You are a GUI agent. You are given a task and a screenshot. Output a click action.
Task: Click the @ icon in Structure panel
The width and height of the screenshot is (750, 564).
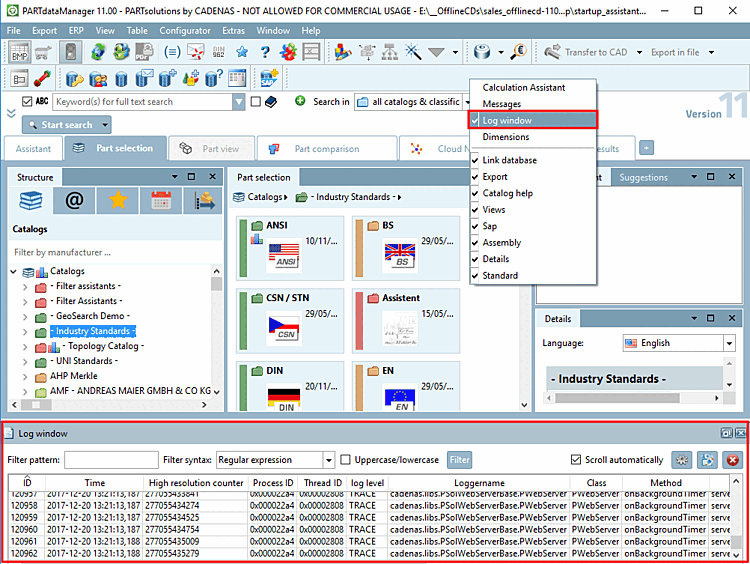pos(74,201)
